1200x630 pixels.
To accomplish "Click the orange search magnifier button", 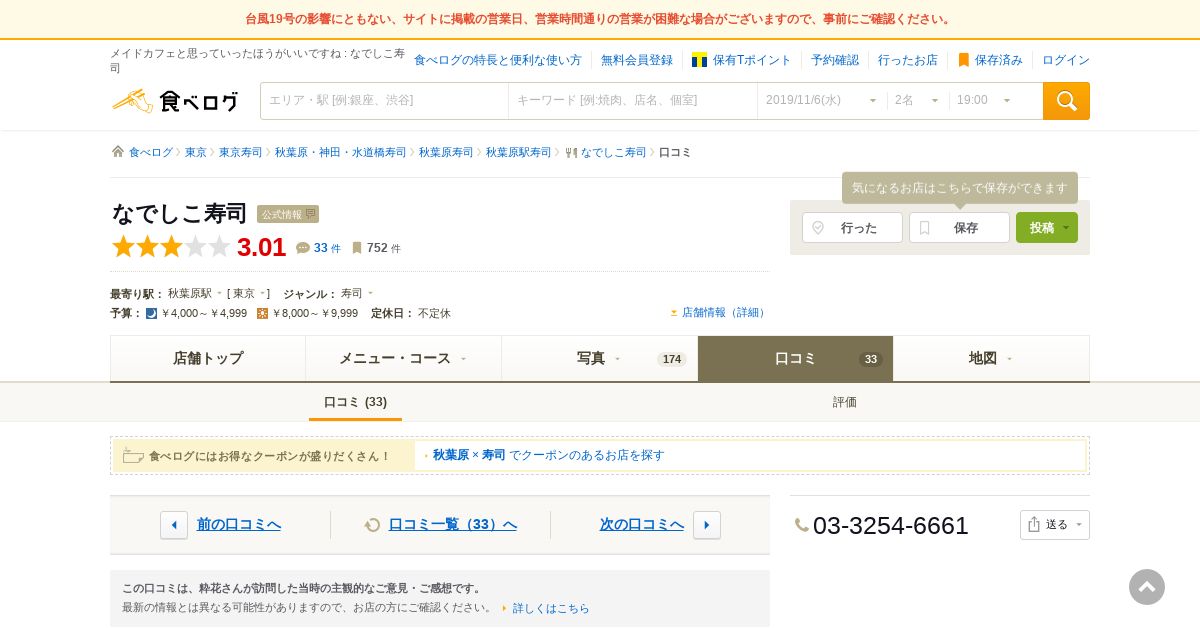I will point(1066,101).
